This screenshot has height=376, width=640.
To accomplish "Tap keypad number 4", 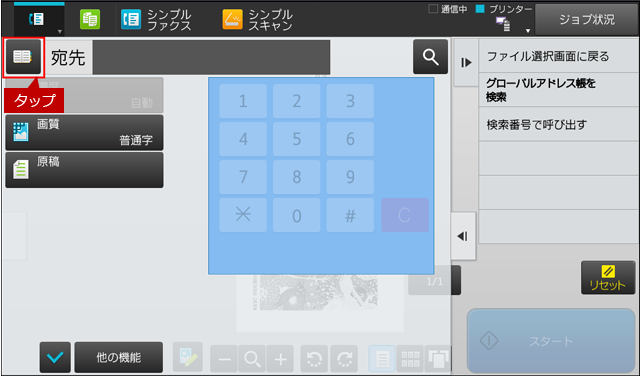I will tap(243, 139).
